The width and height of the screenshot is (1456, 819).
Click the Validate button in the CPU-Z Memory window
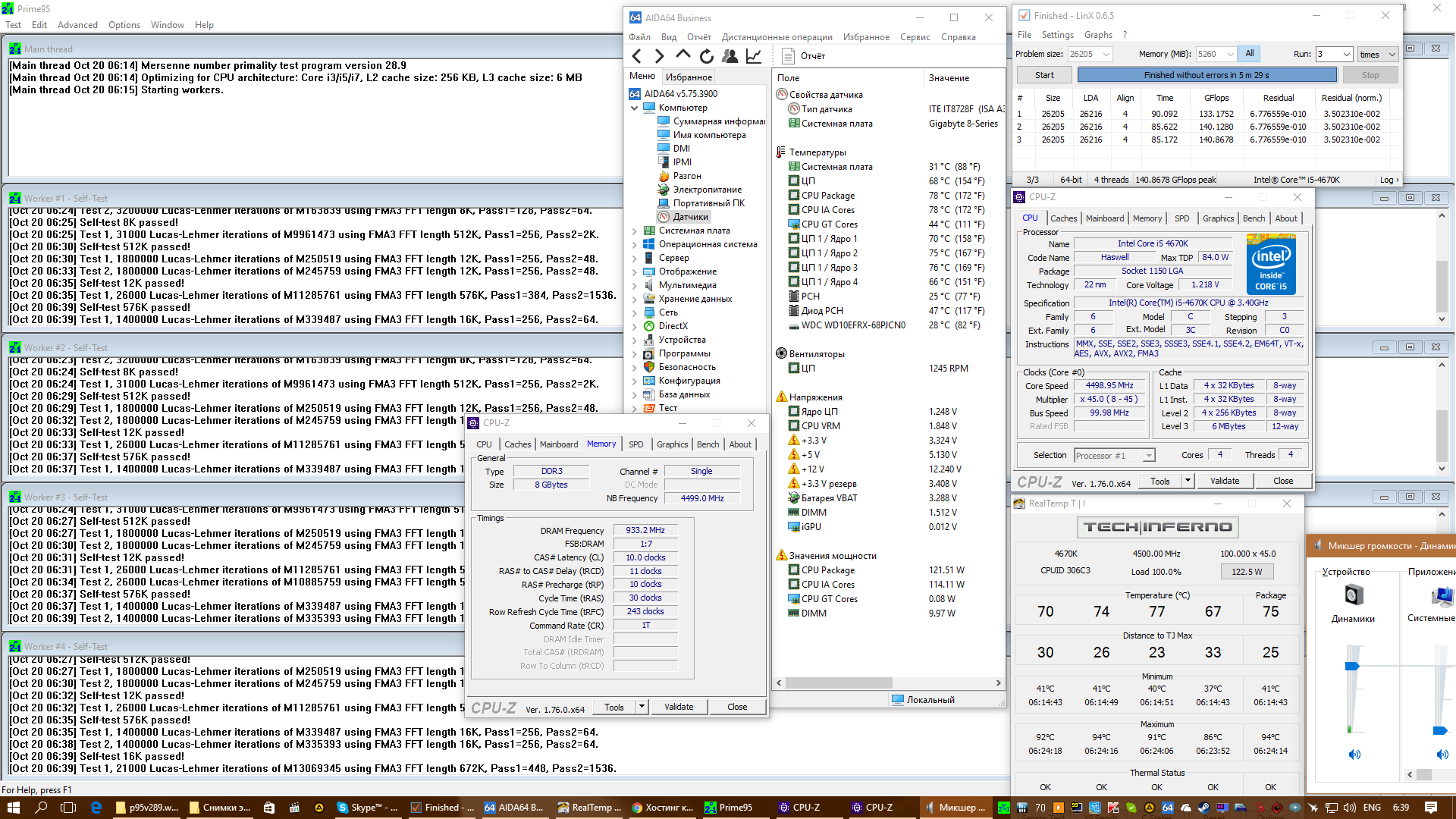click(x=678, y=707)
